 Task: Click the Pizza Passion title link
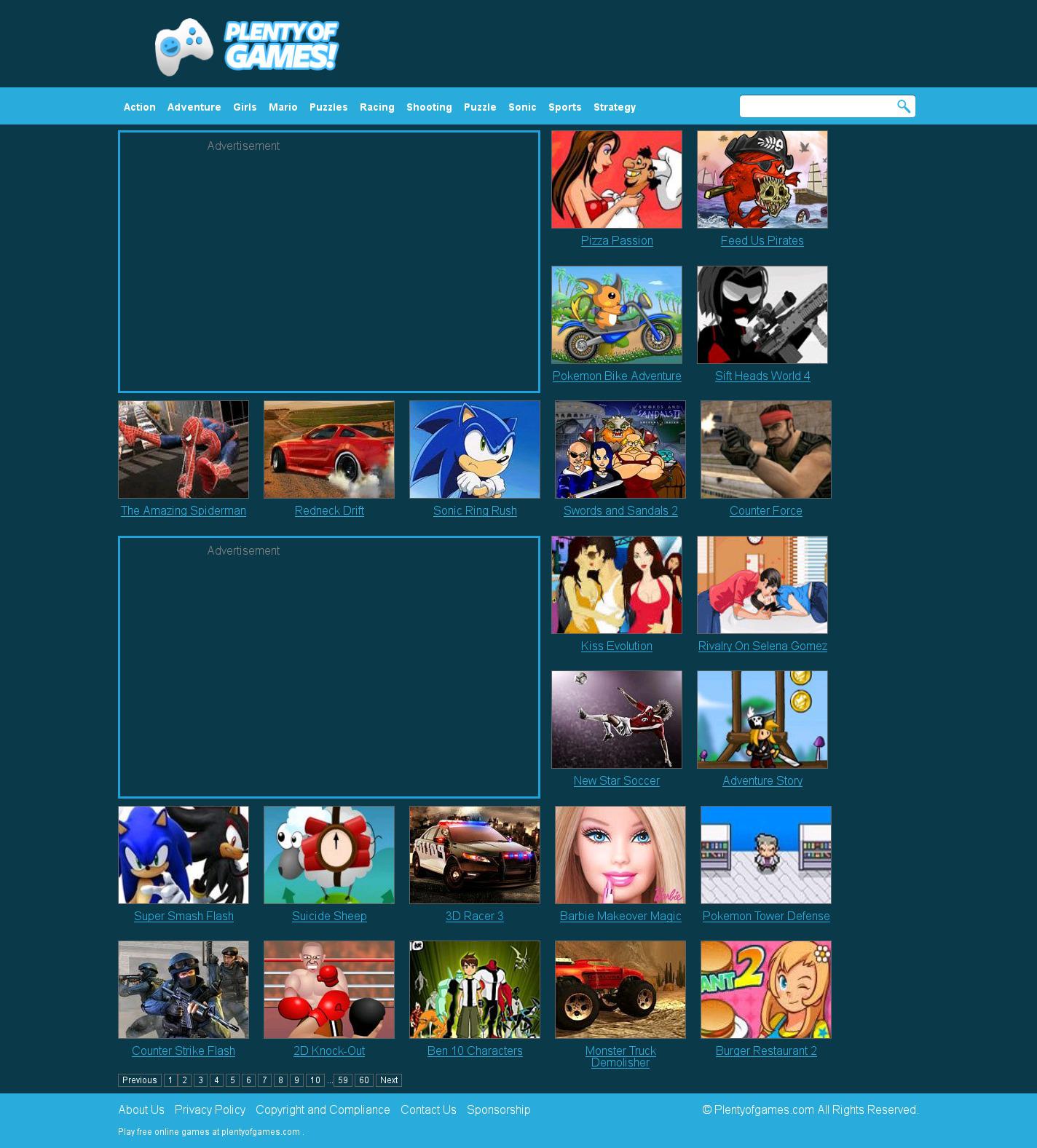[617, 241]
